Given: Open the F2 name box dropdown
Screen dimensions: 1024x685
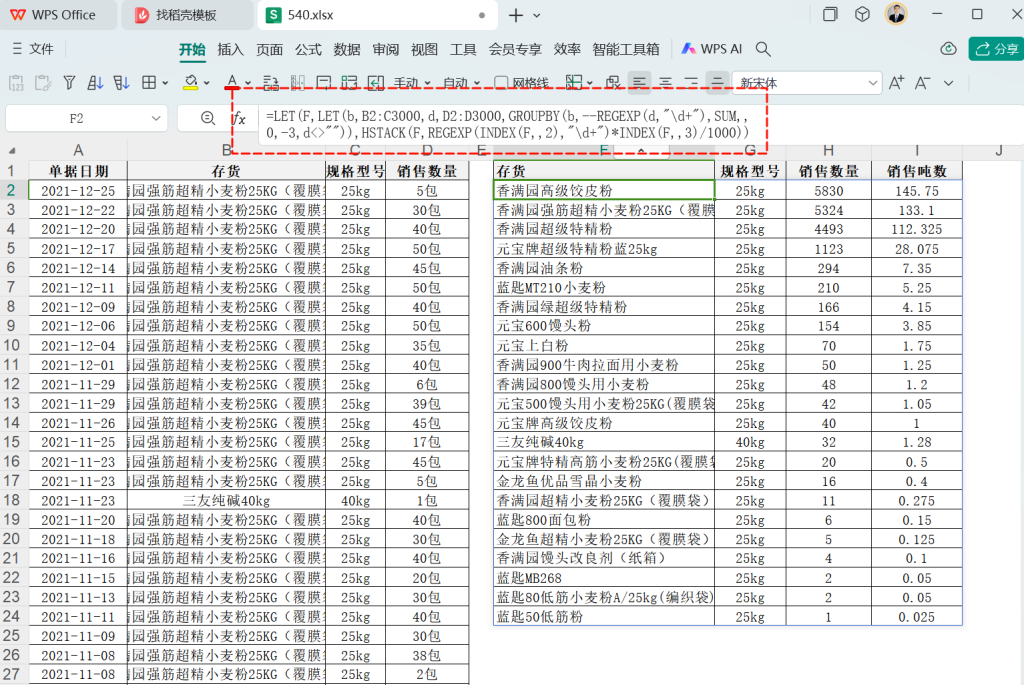Looking at the screenshot, I should (156, 118).
